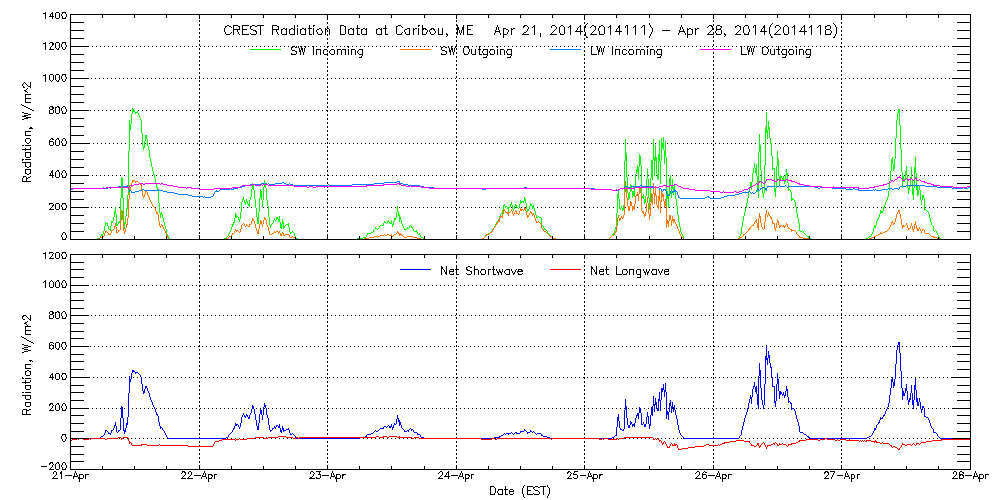
Task: Select the 22-Apr date tick label
Action: pyautogui.click(x=200, y=477)
